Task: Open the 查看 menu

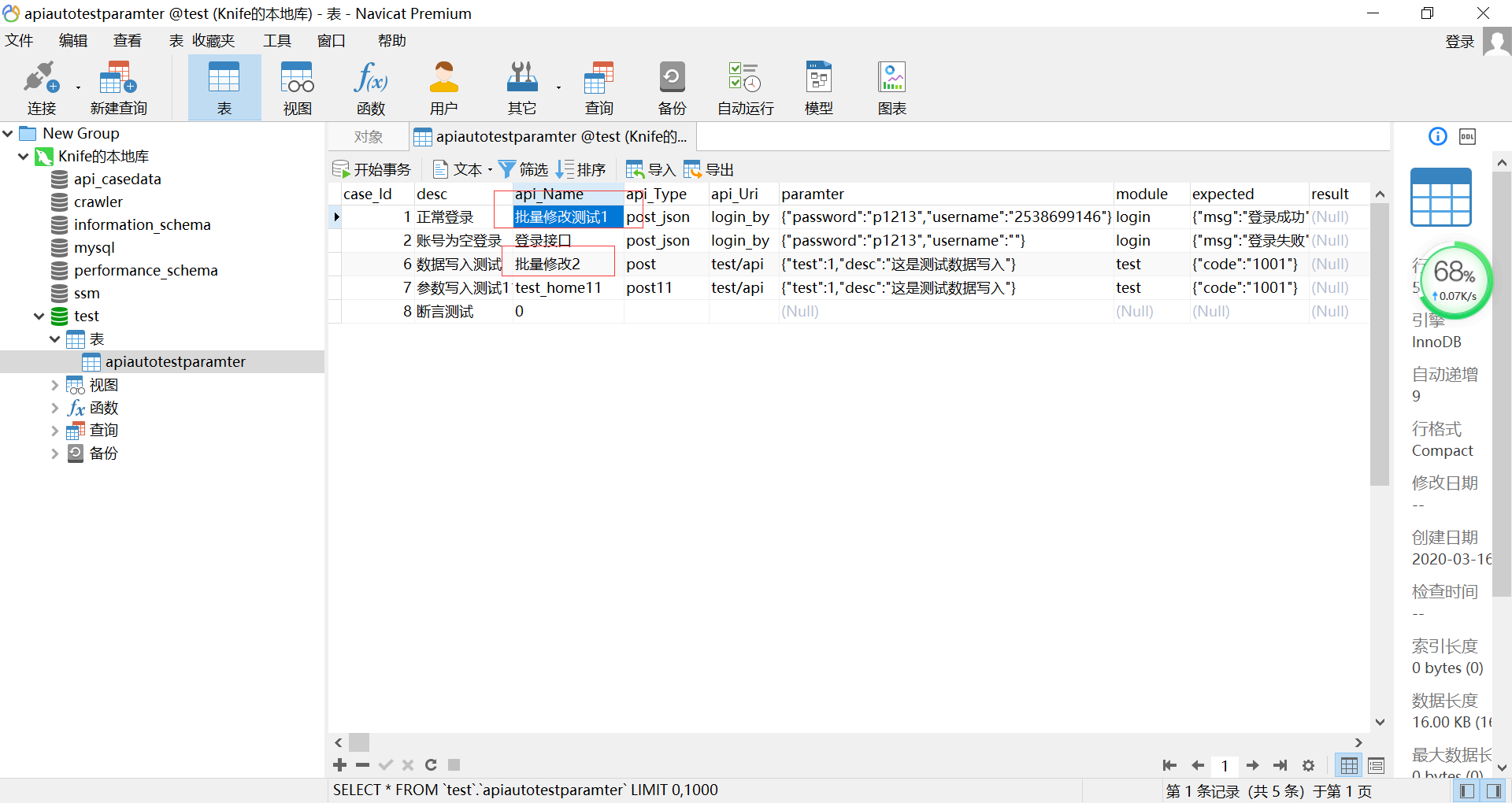Action: coord(128,40)
